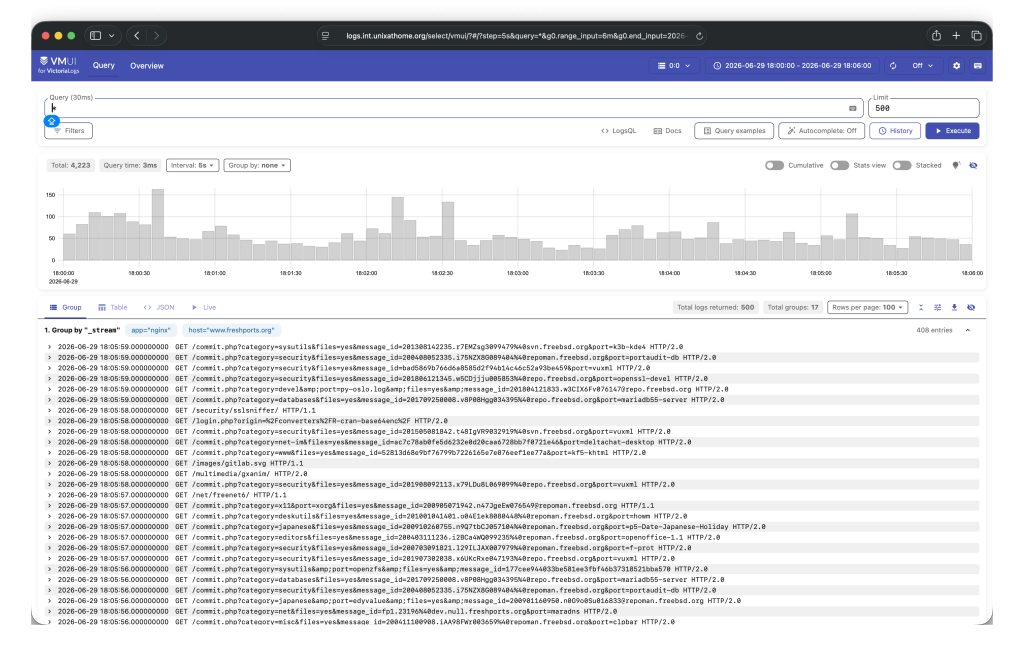Open Rows per page: 100 dropdown

coord(867,308)
